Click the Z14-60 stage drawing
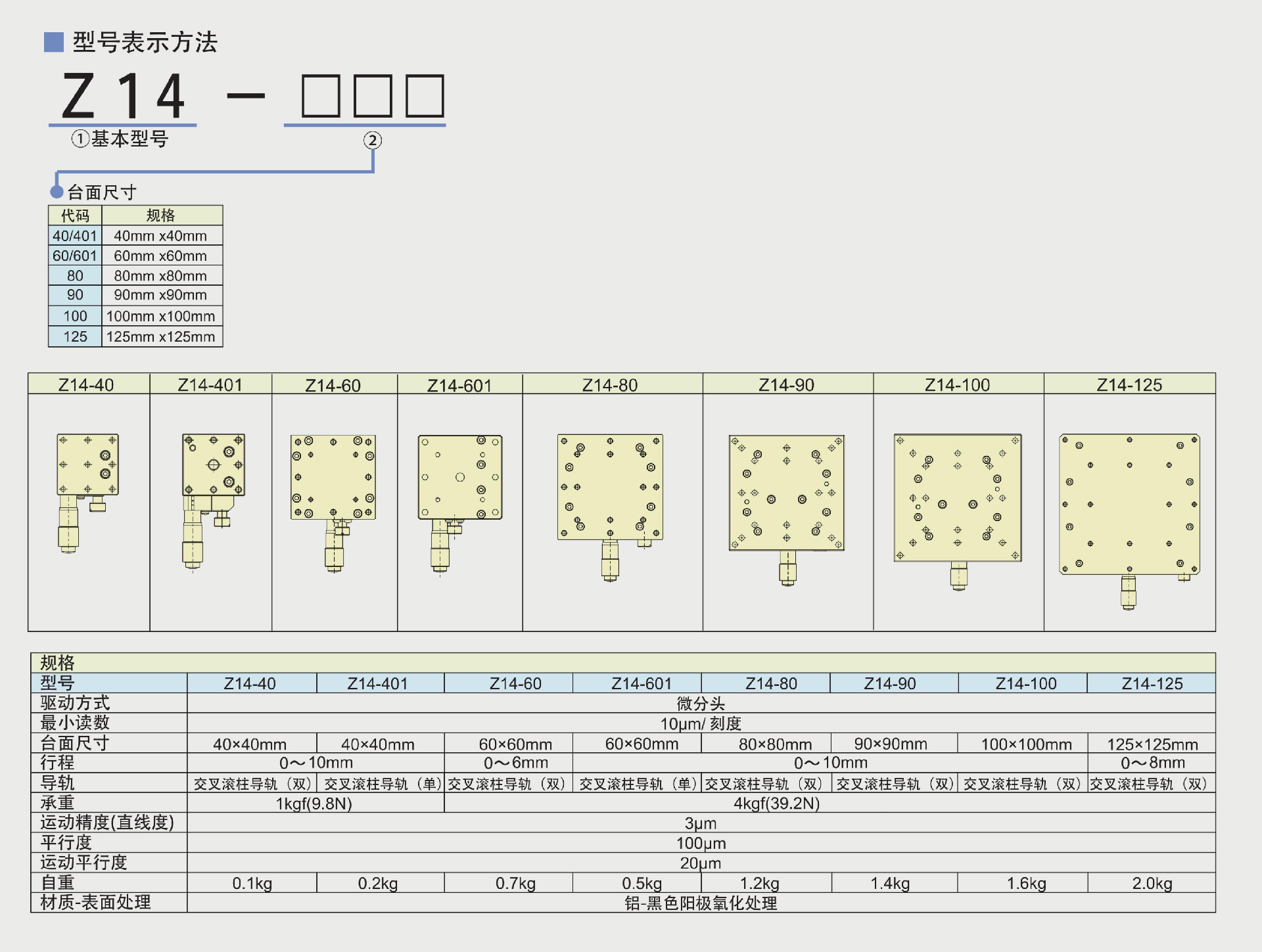The height and width of the screenshot is (952, 1262). coord(333,478)
